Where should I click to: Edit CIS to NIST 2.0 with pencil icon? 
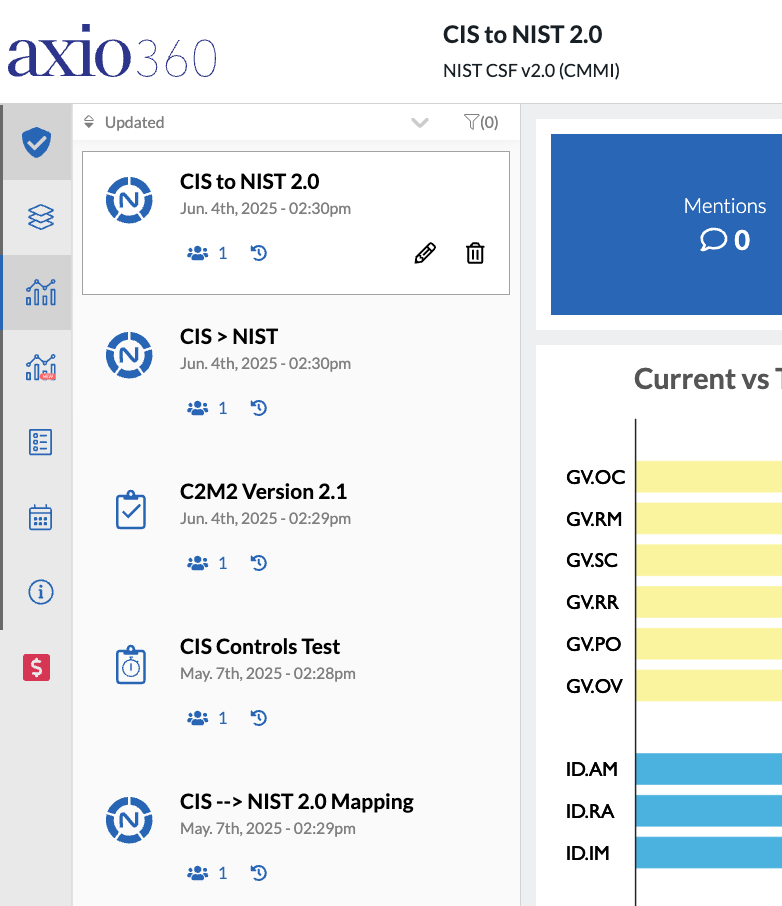tap(425, 253)
